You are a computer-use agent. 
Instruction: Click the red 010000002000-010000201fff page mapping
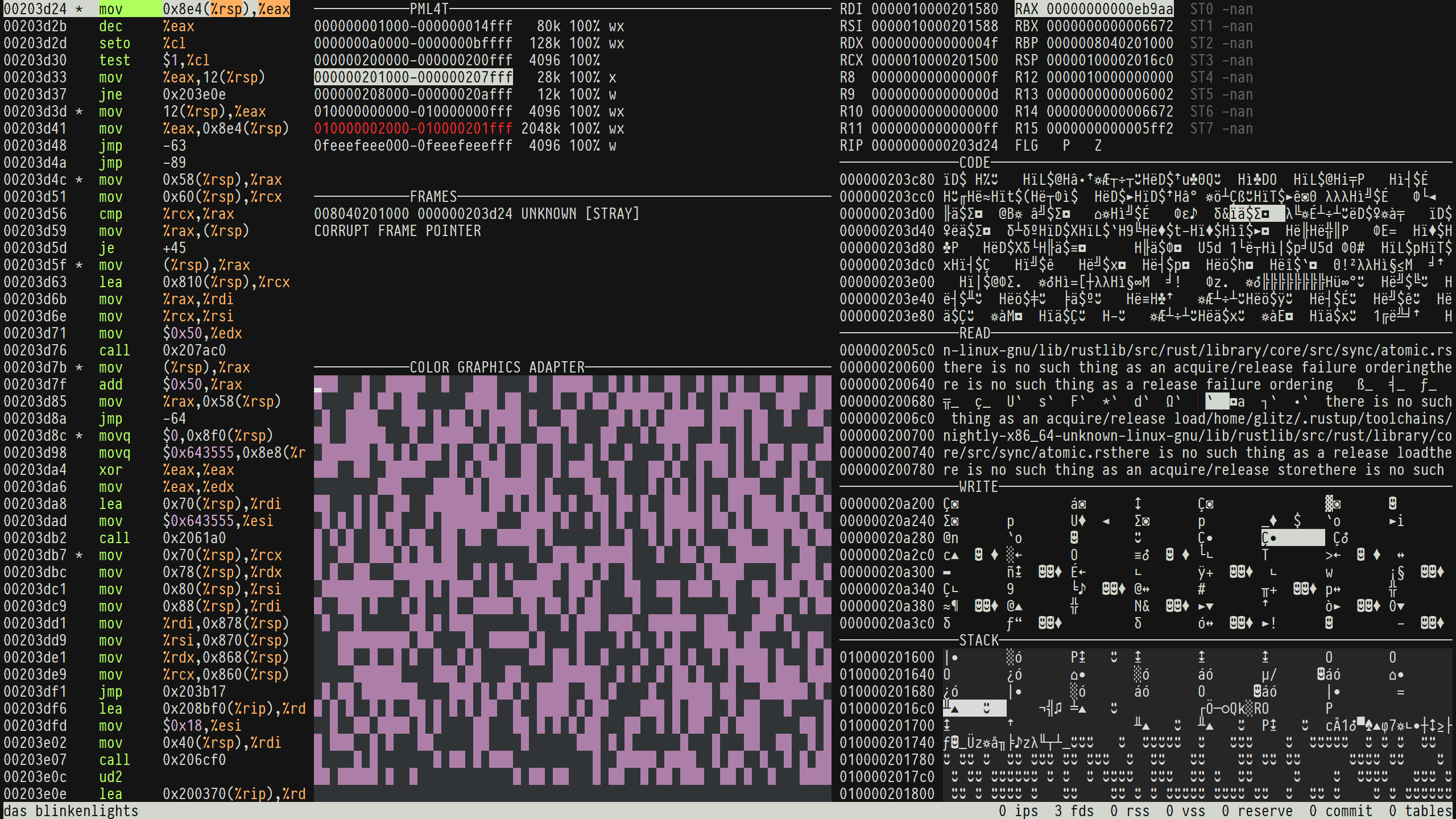click(x=413, y=129)
